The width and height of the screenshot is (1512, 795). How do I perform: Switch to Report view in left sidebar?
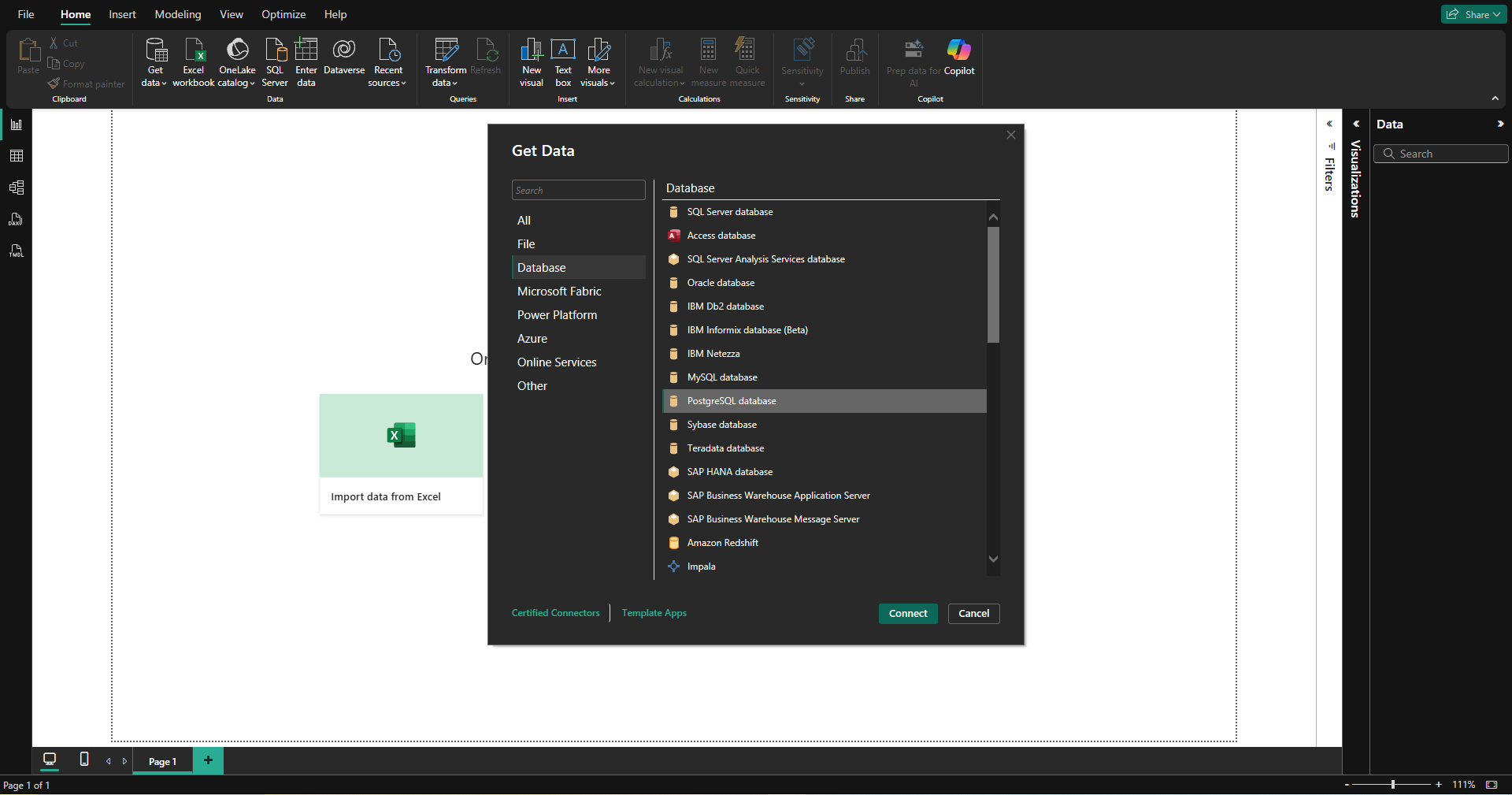tap(17, 124)
